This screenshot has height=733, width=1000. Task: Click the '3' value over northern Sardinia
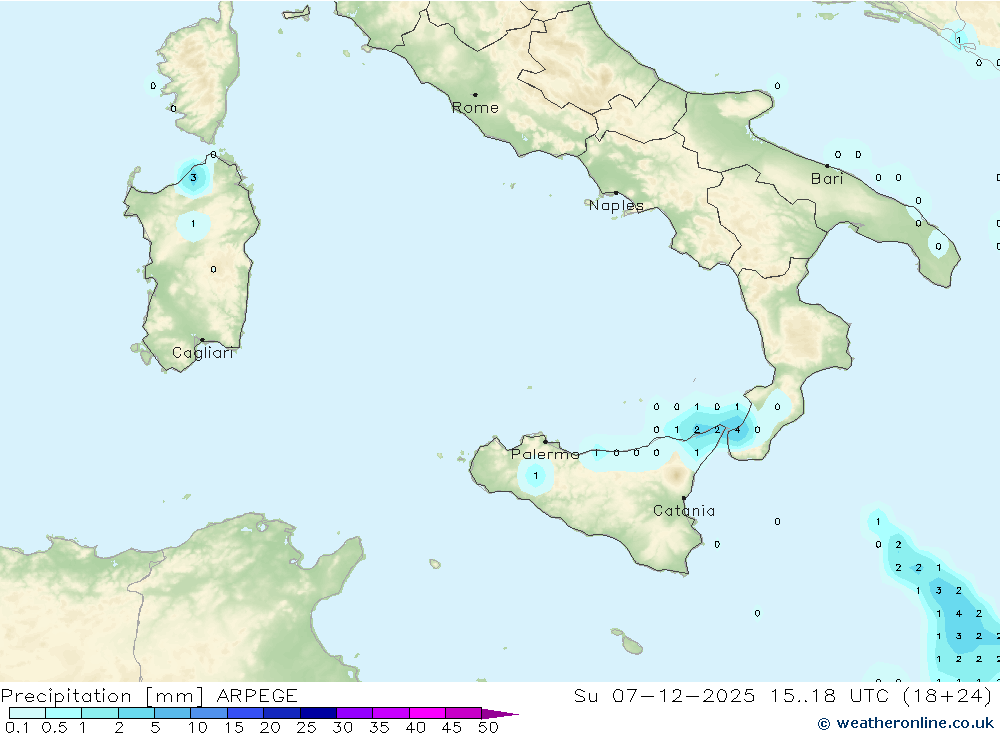pos(193,178)
